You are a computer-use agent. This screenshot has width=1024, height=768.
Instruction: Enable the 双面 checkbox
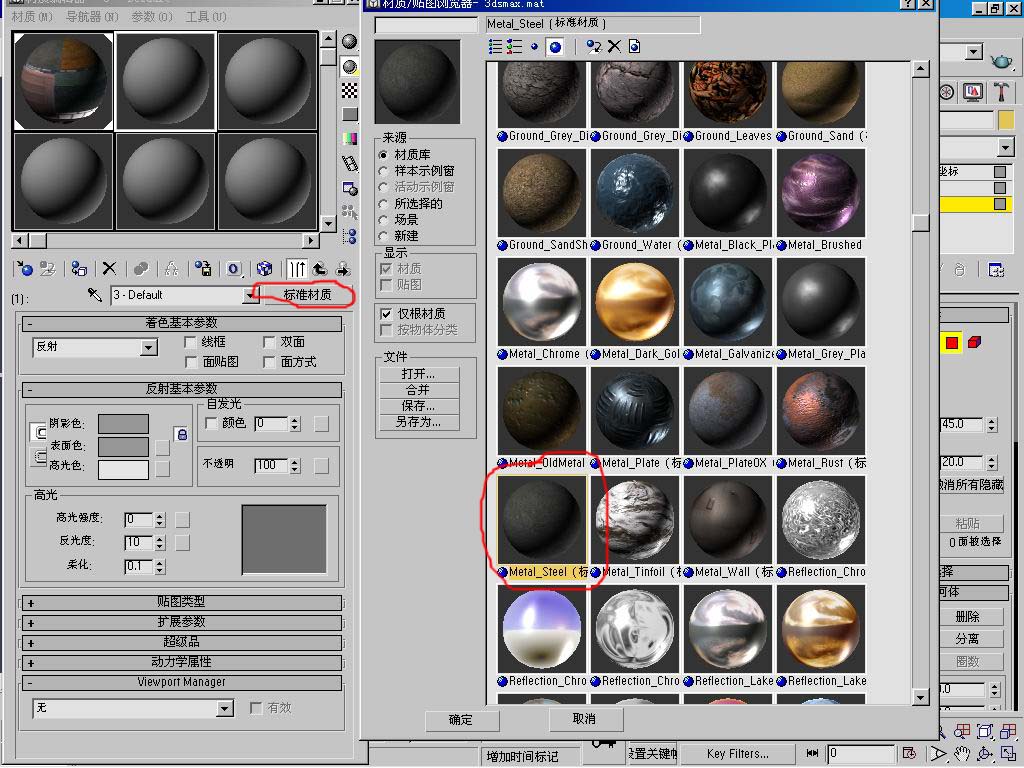click(269, 342)
